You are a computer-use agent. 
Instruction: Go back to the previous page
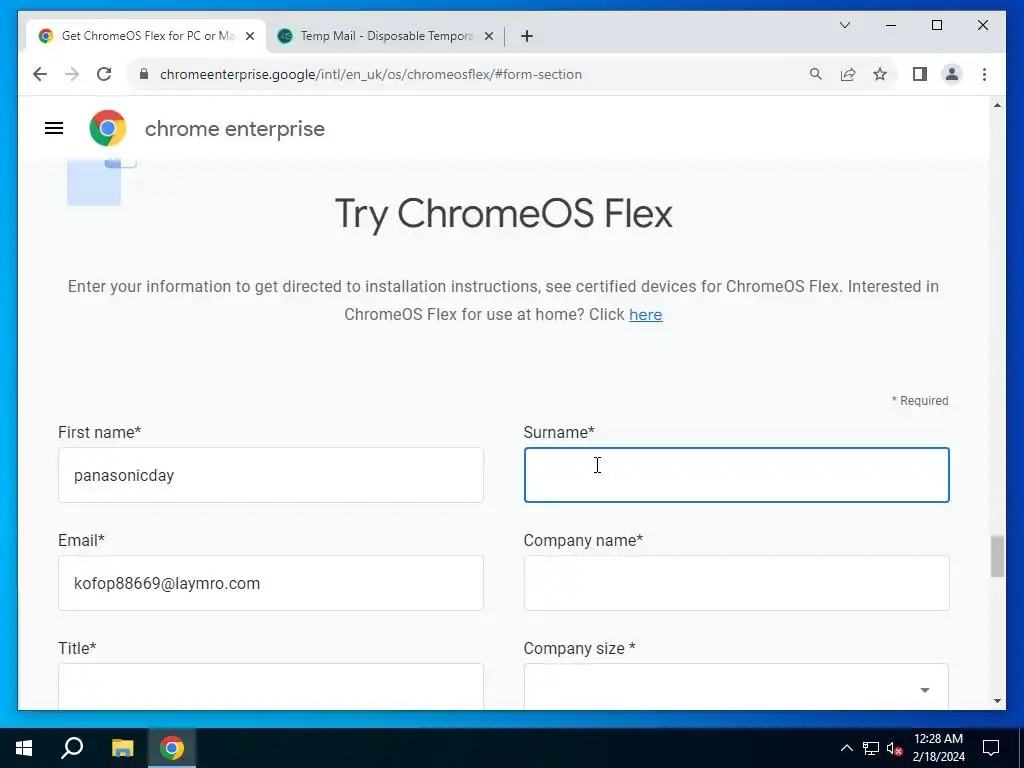[x=40, y=74]
